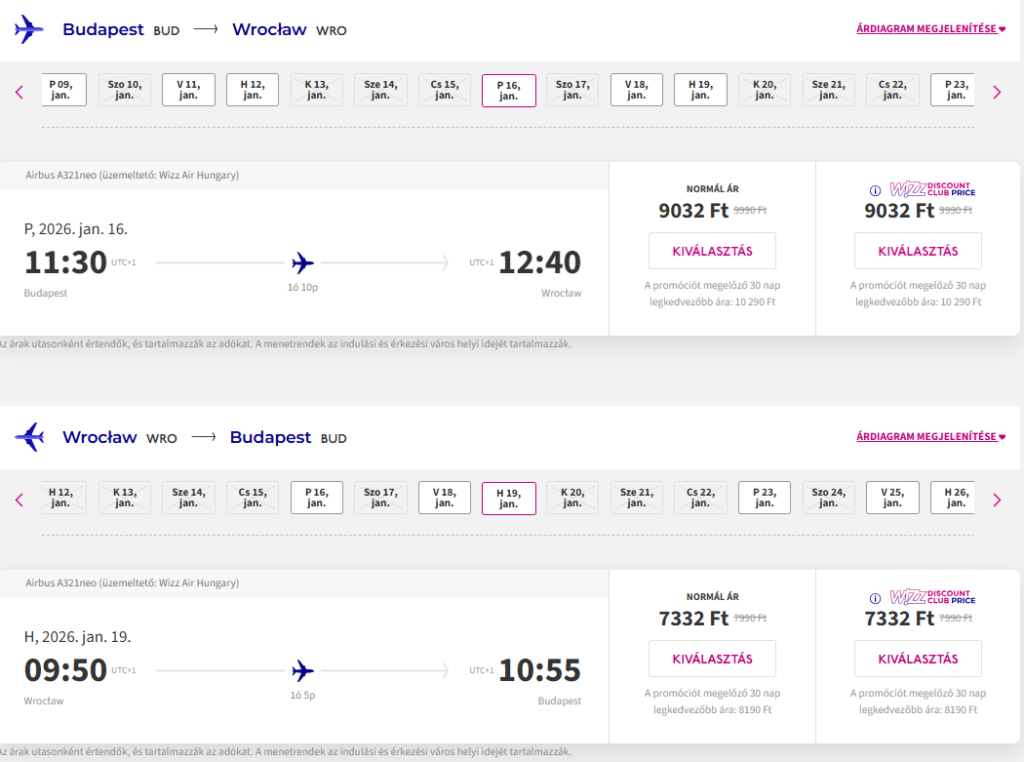
Task: Select outbound date H 19, jan.
Action: 700,90
